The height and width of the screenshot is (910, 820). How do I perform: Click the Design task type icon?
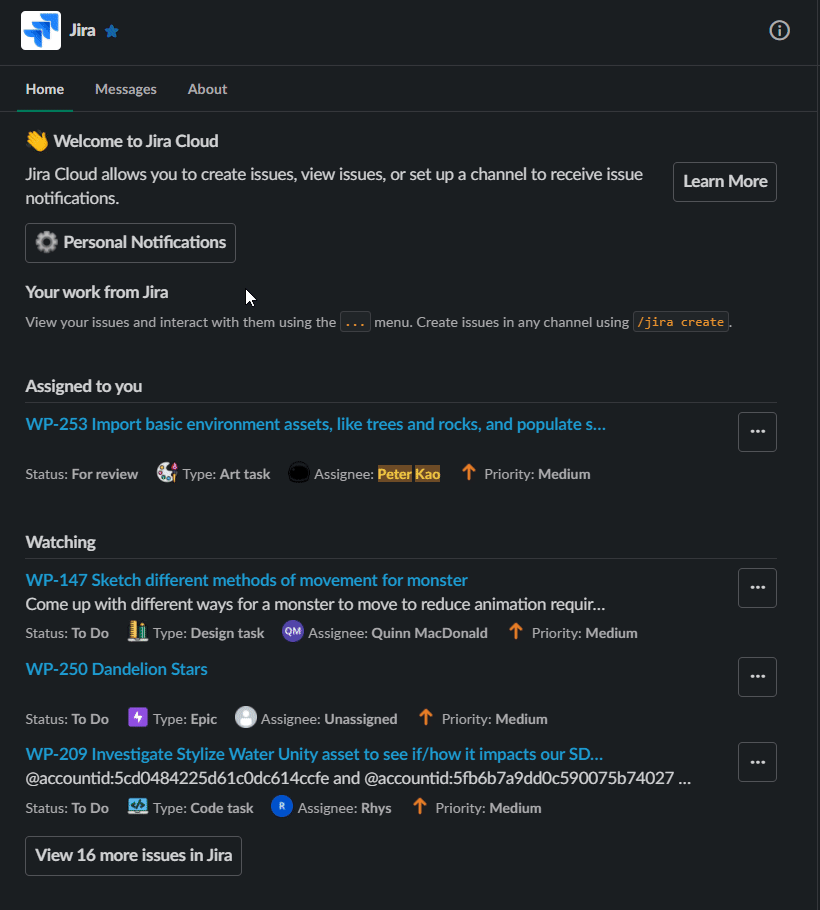coord(138,631)
